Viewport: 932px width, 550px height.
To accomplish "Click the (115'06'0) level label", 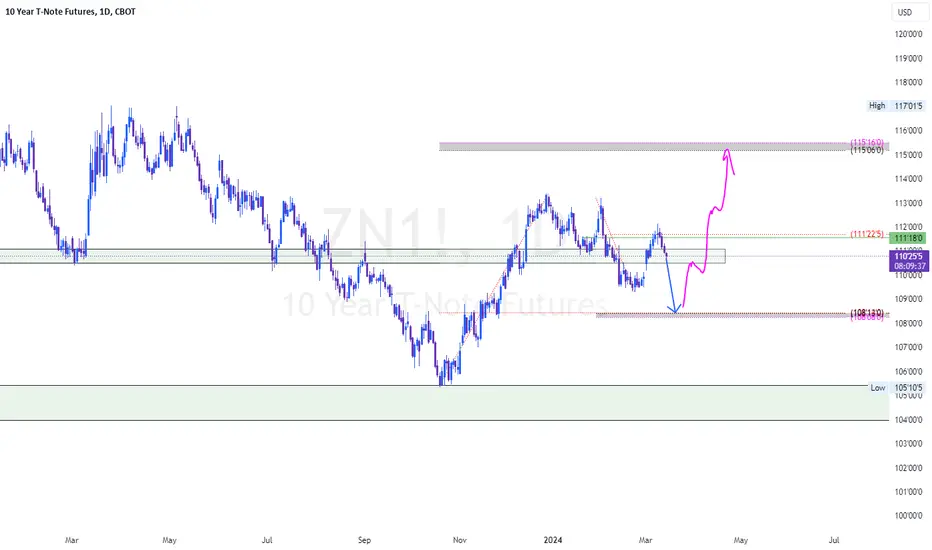I will coord(867,150).
